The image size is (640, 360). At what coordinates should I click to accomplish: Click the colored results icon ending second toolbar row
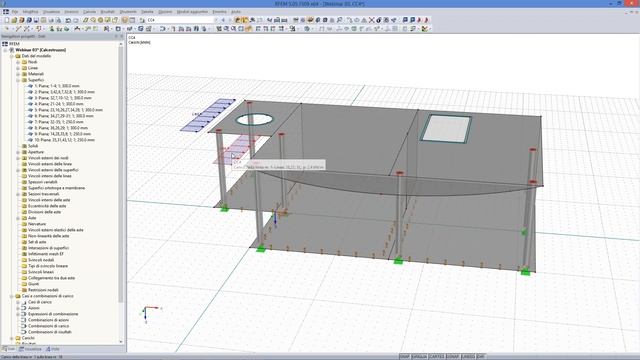(x=425, y=29)
